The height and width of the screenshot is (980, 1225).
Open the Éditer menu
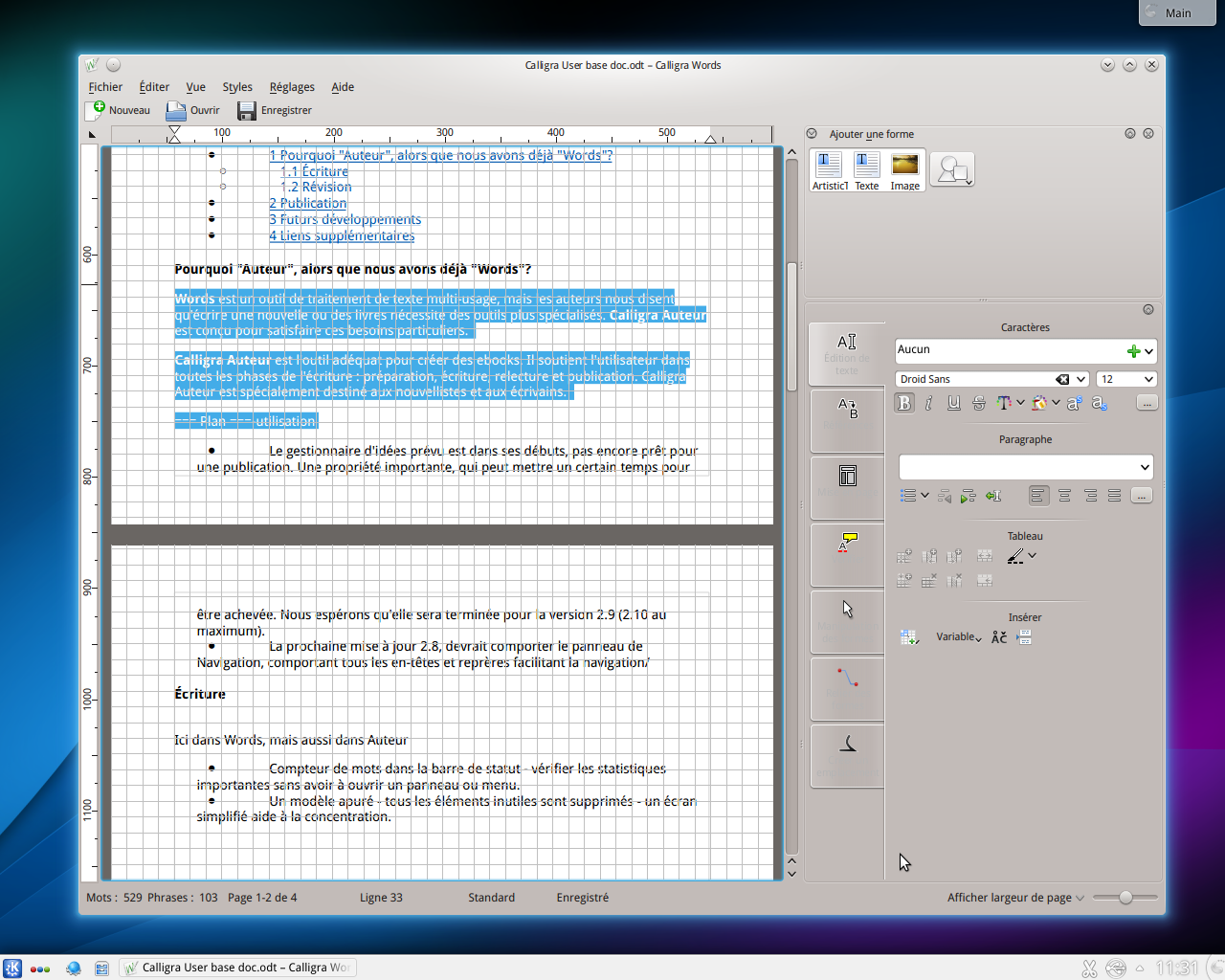pos(154,87)
